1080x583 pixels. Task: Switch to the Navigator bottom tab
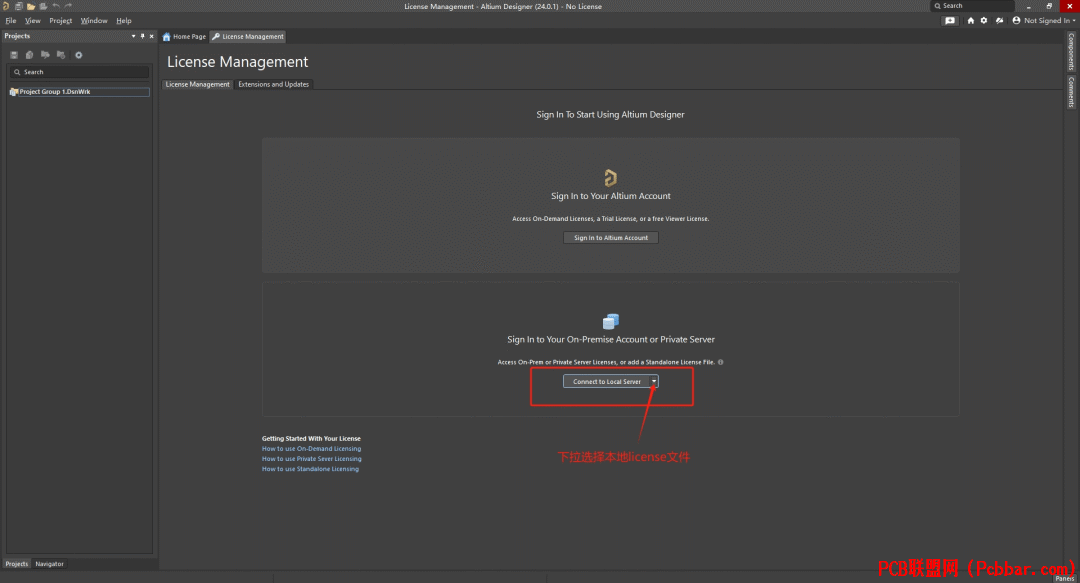click(x=50, y=564)
